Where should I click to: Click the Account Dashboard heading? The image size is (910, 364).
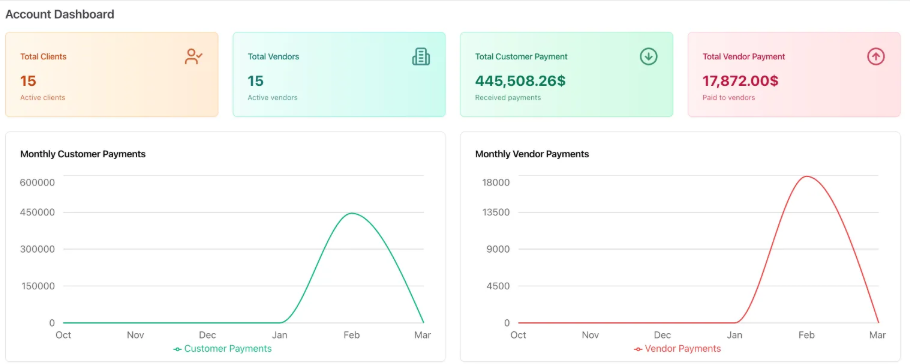pyautogui.click(x=60, y=15)
